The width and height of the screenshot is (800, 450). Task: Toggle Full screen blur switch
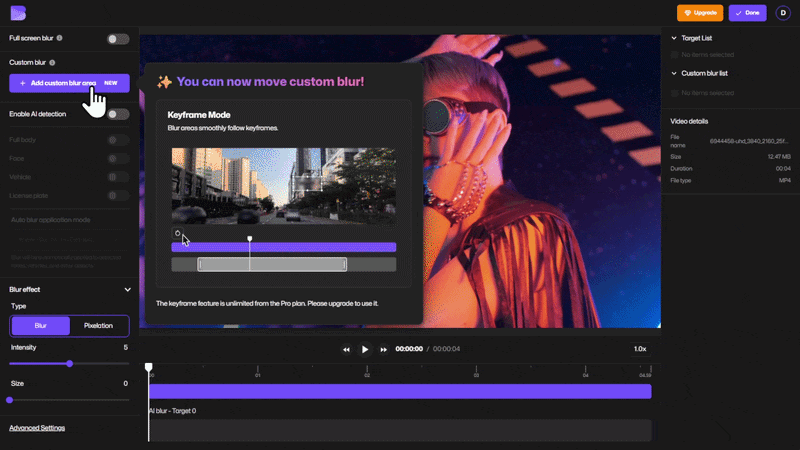coord(118,39)
